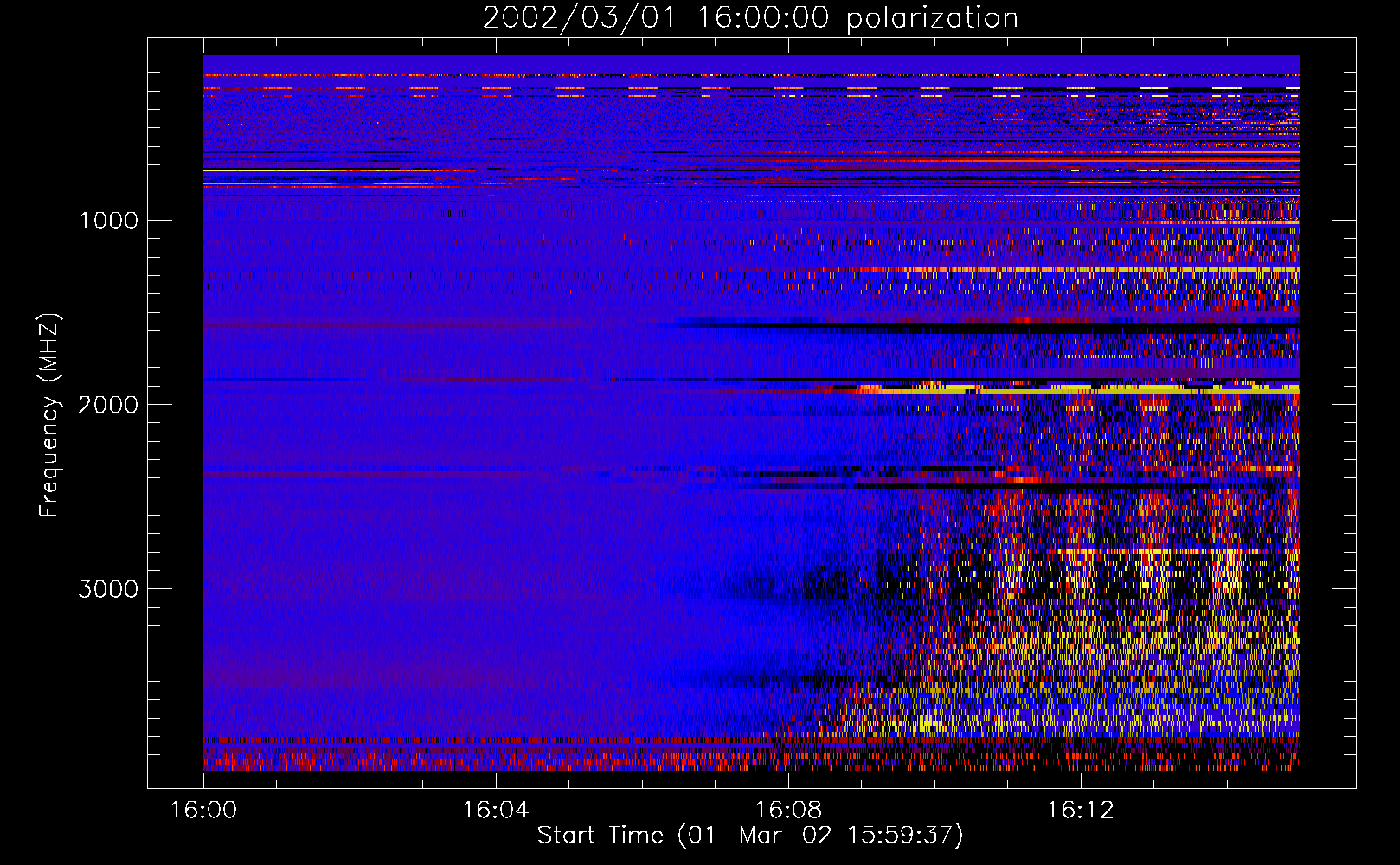
Task: Click the 16:00 time axis label
Action: [x=203, y=811]
